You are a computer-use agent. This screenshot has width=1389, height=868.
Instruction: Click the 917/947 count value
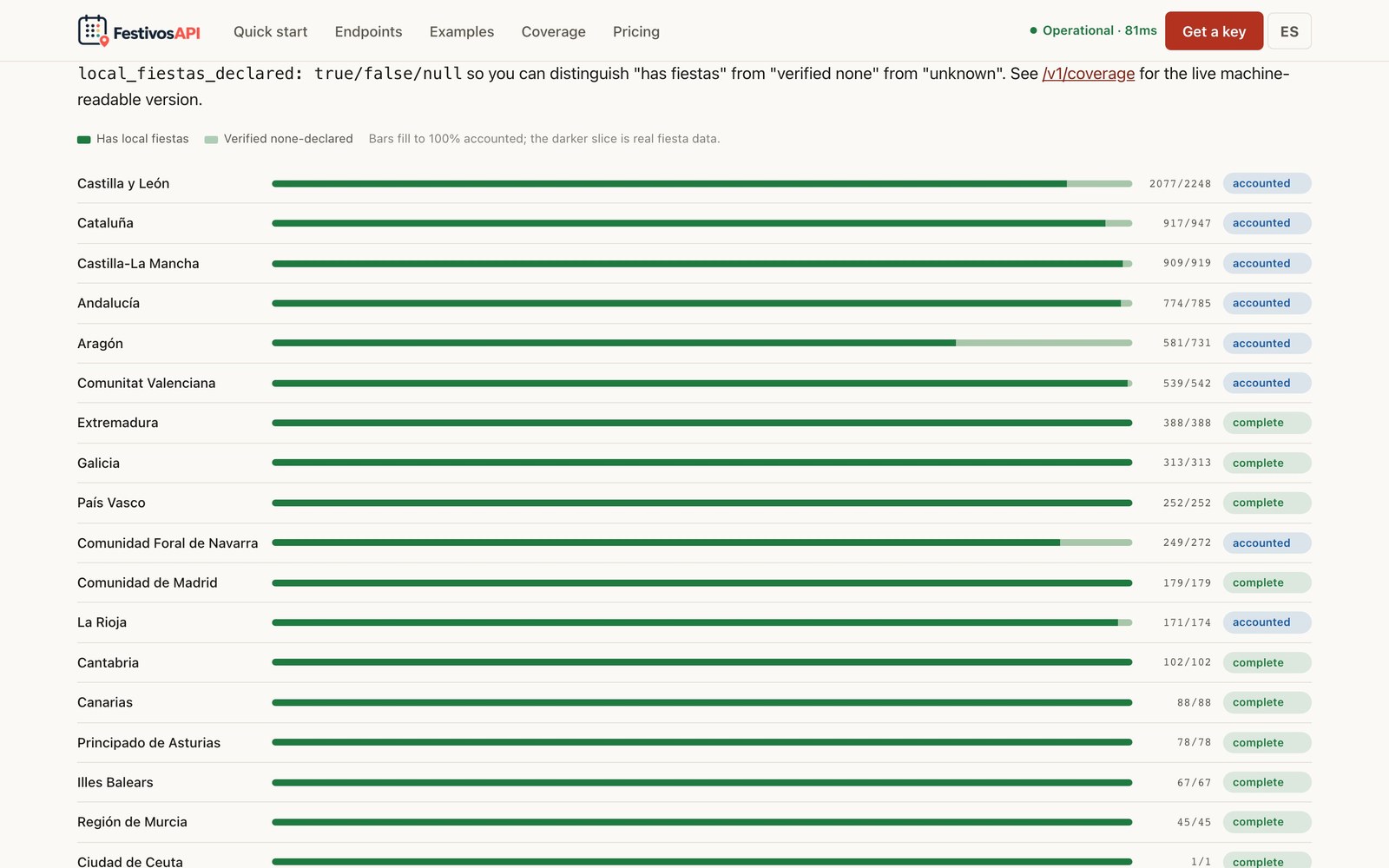1187,223
